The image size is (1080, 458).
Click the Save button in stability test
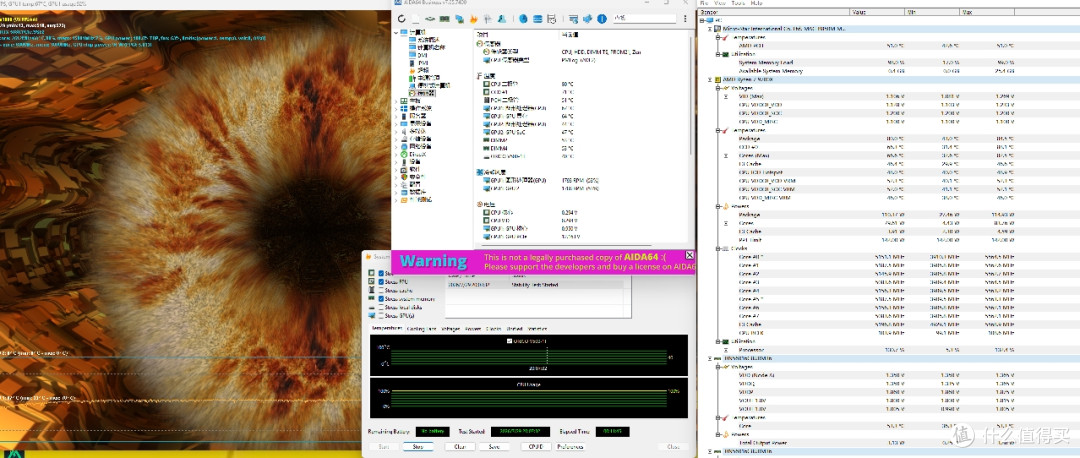coord(494,446)
